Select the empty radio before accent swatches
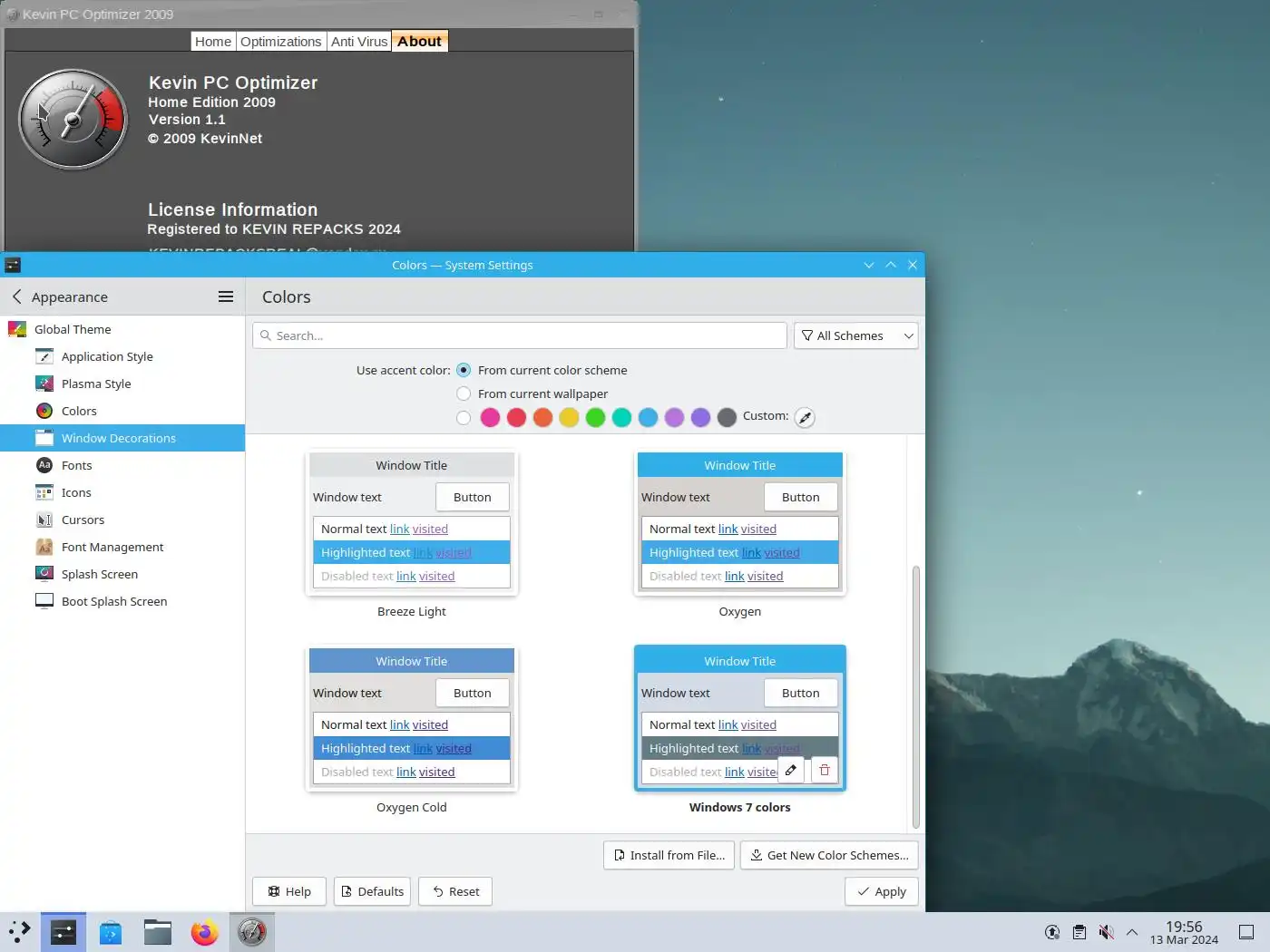This screenshot has width=1270, height=952. point(464,417)
